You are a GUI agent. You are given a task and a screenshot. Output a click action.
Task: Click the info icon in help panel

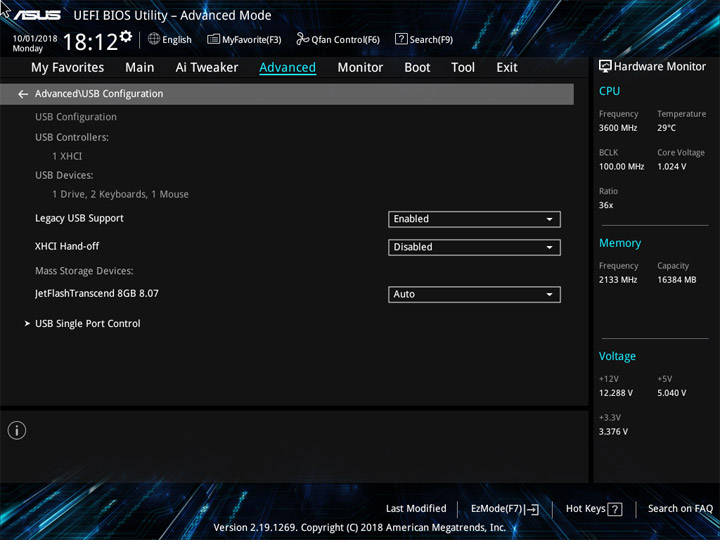click(x=17, y=430)
